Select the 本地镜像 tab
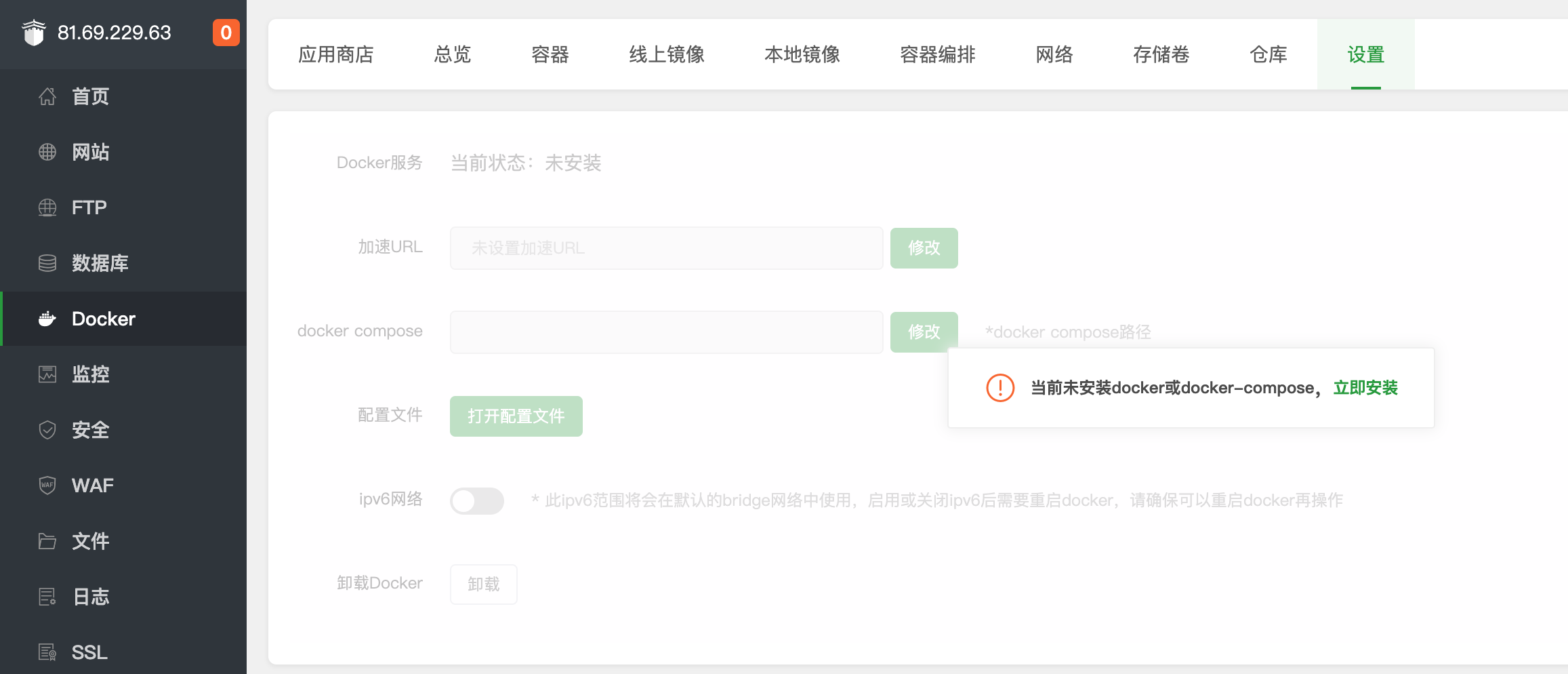Screen dimensions: 1568x674 pos(802,54)
